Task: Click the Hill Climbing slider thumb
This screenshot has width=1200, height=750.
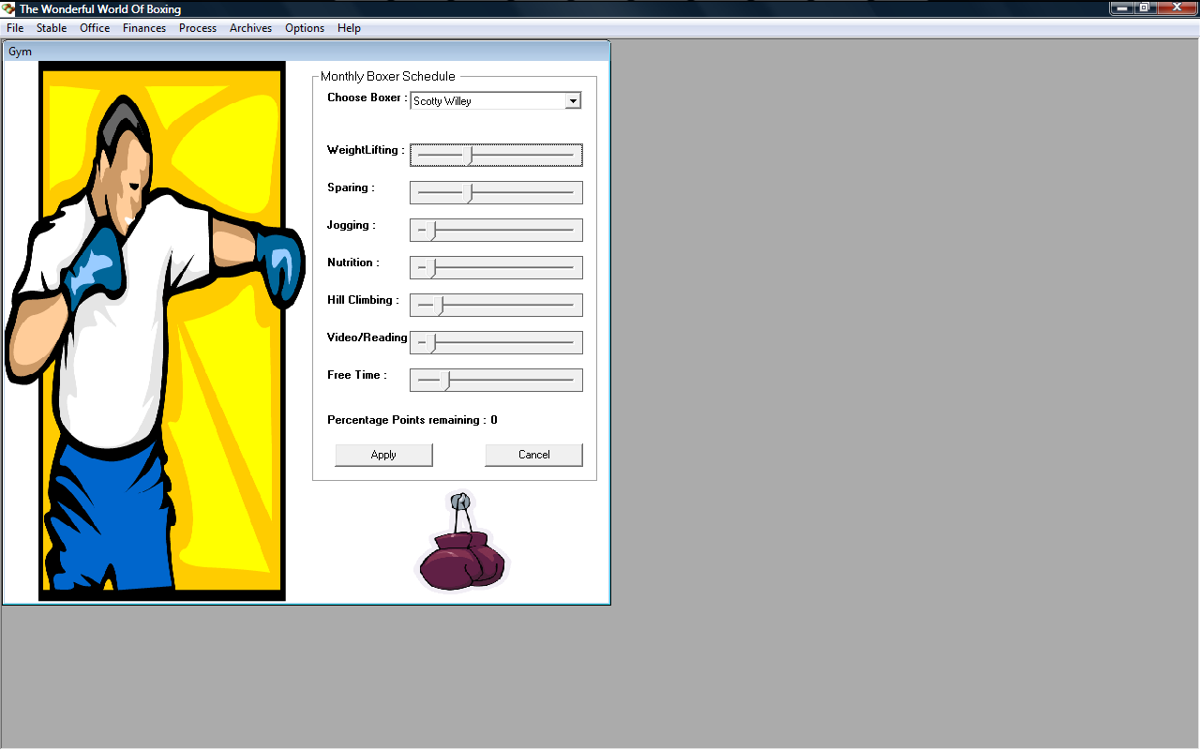Action: pyautogui.click(x=440, y=305)
